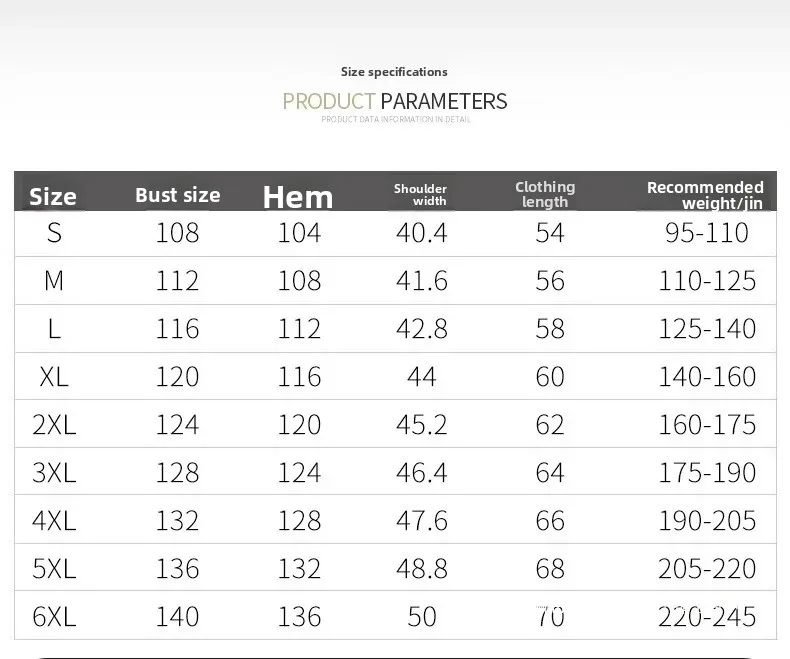The height and width of the screenshot is (659, 790).
Task: Click the "PRODUCT PARAMETERS" heading
Action: 395,101
